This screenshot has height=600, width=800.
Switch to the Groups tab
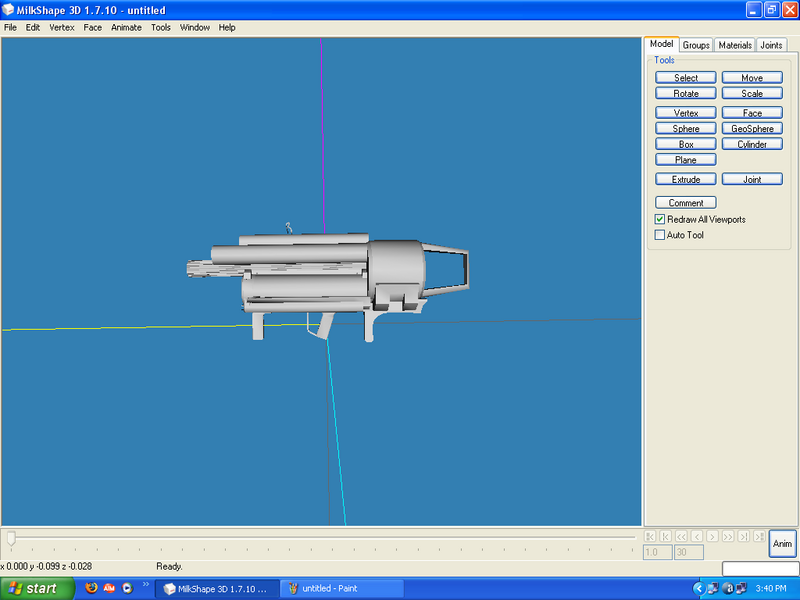click(x=696, y=45)
